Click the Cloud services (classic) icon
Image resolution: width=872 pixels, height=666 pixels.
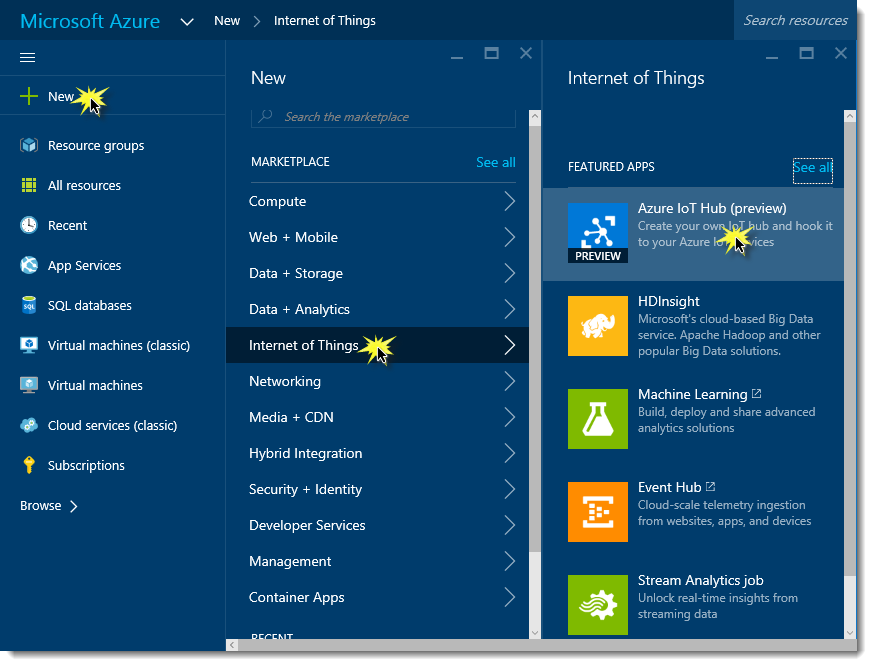(x=29, y=425)
